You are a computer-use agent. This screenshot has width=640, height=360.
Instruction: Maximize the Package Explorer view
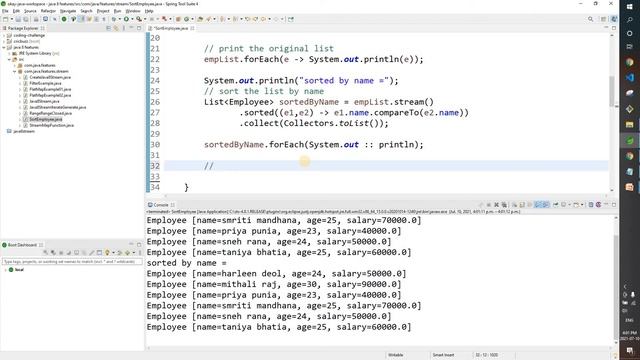(139, 28)
